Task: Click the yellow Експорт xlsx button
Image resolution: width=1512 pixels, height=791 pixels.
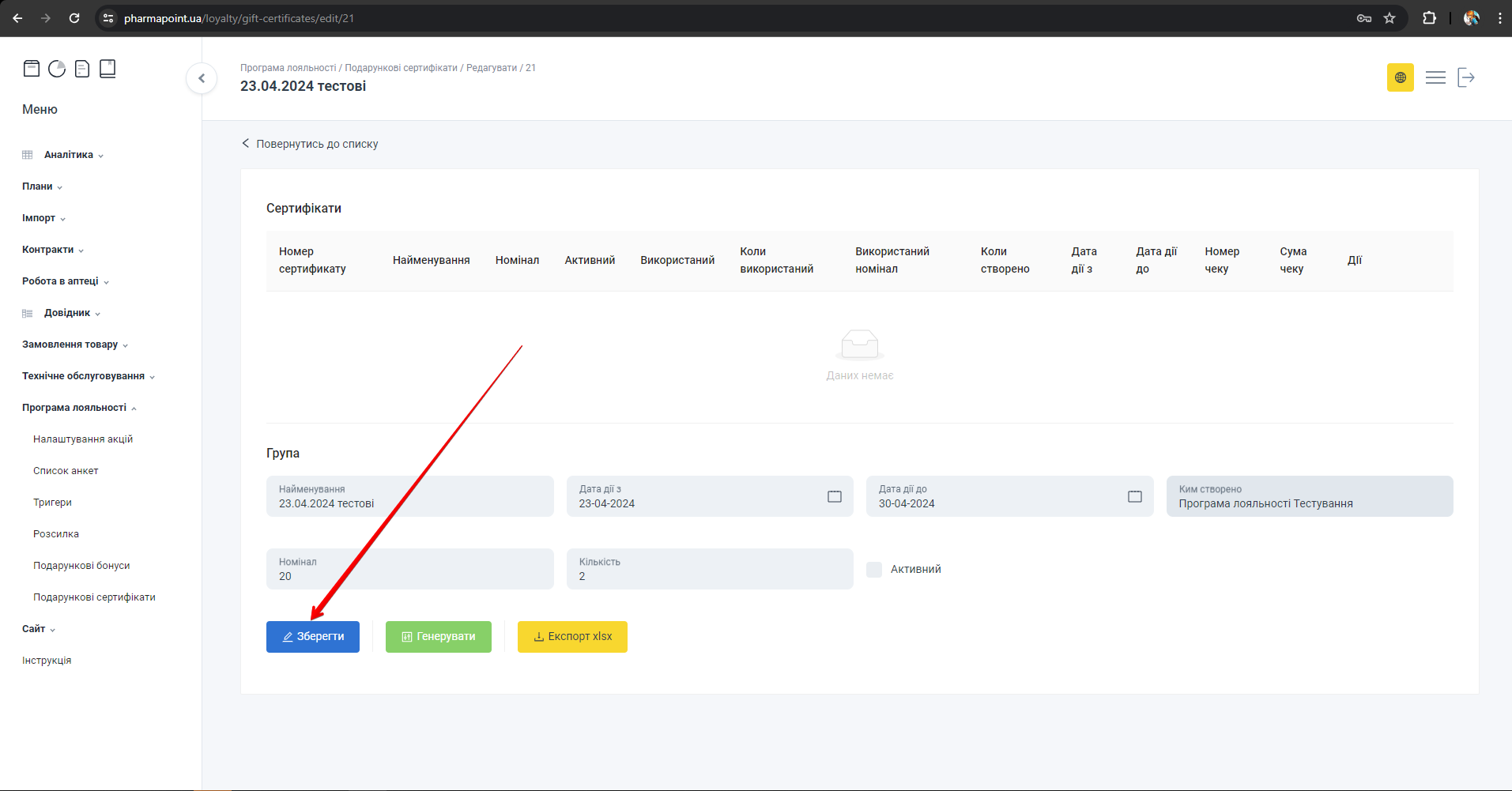Action: (572, 637)
